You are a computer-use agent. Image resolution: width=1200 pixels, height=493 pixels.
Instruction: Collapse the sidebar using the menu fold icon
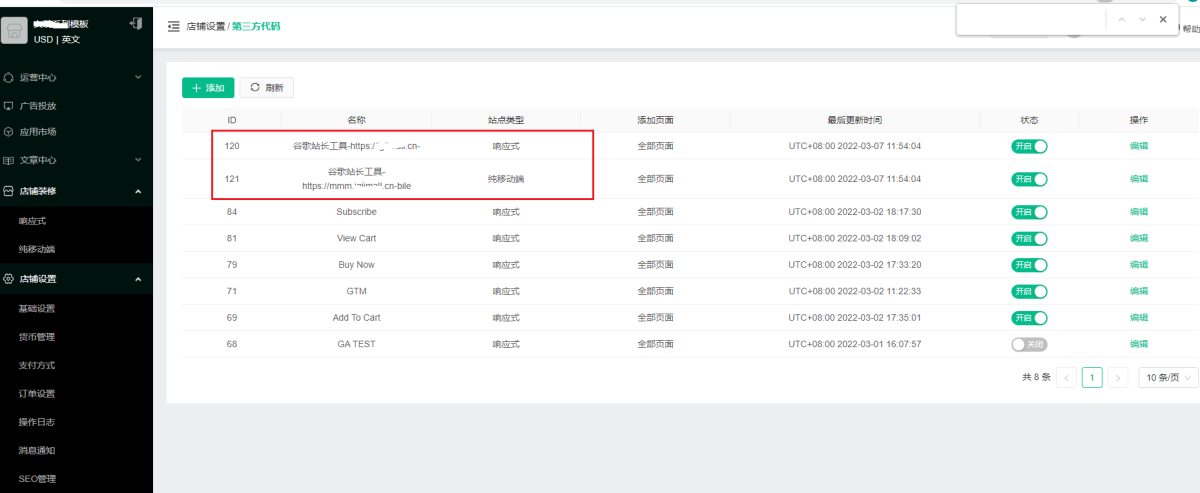coord(174,26)
